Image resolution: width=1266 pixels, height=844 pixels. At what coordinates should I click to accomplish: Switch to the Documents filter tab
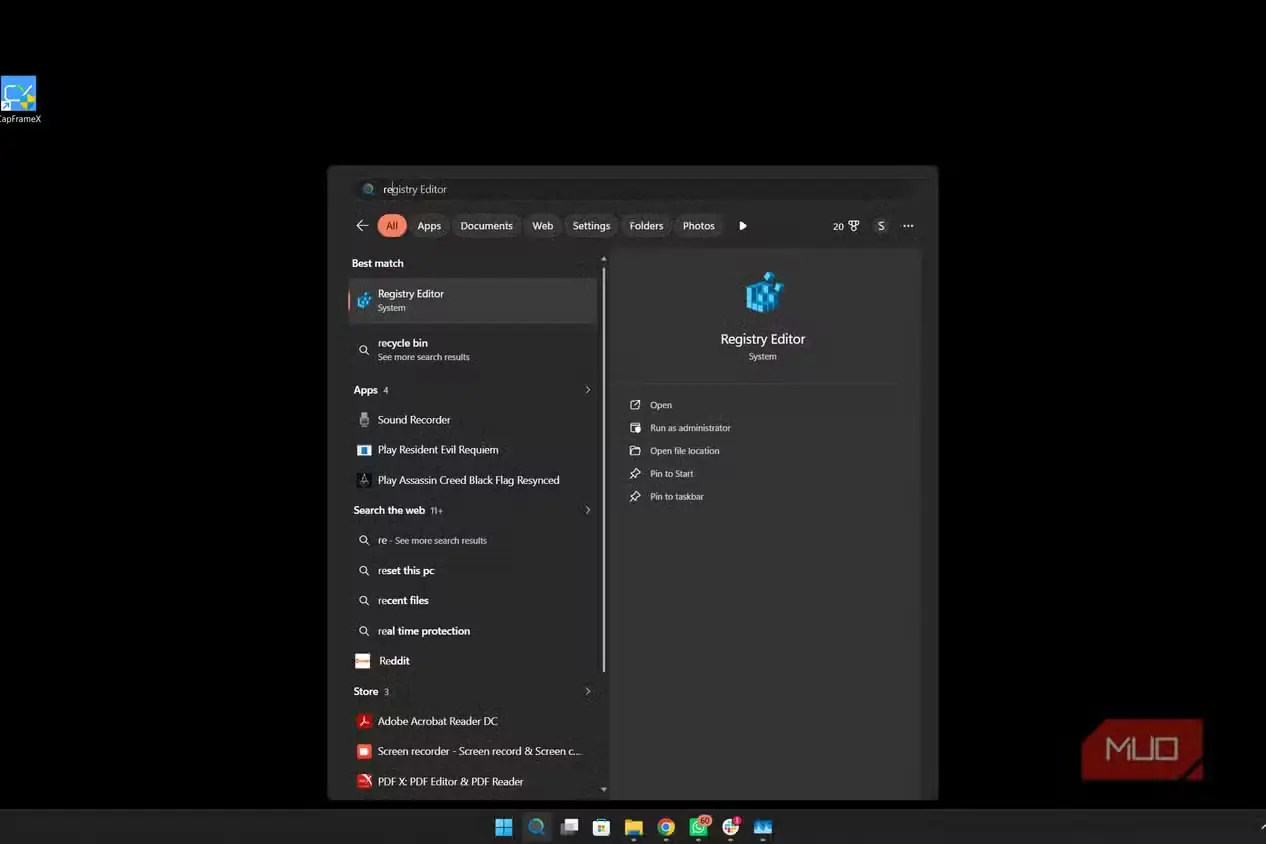[486, 226]
